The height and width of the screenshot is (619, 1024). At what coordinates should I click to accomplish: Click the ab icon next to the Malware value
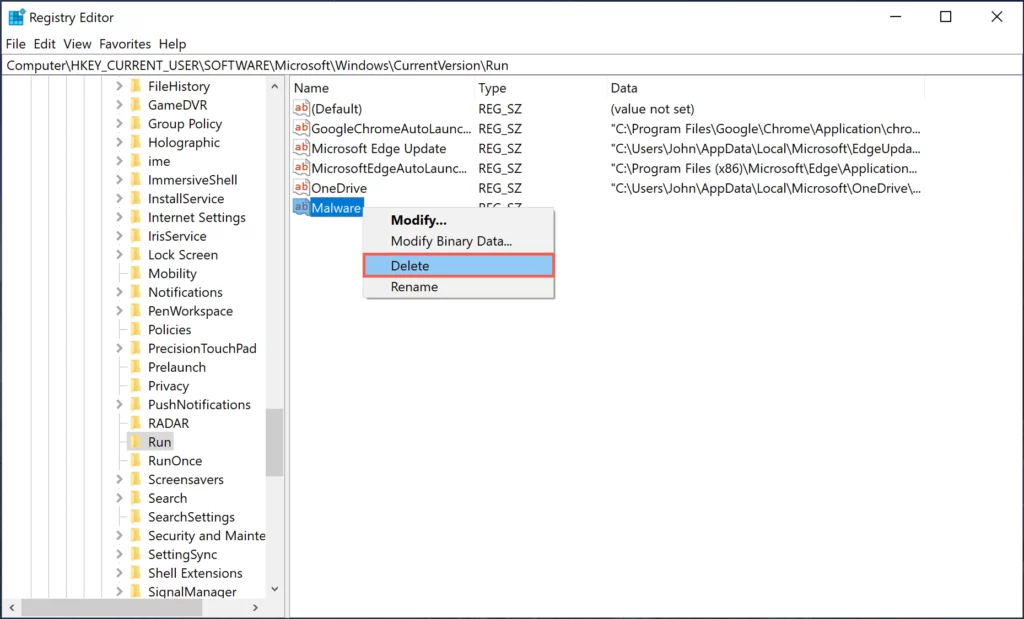pos(302,207)
